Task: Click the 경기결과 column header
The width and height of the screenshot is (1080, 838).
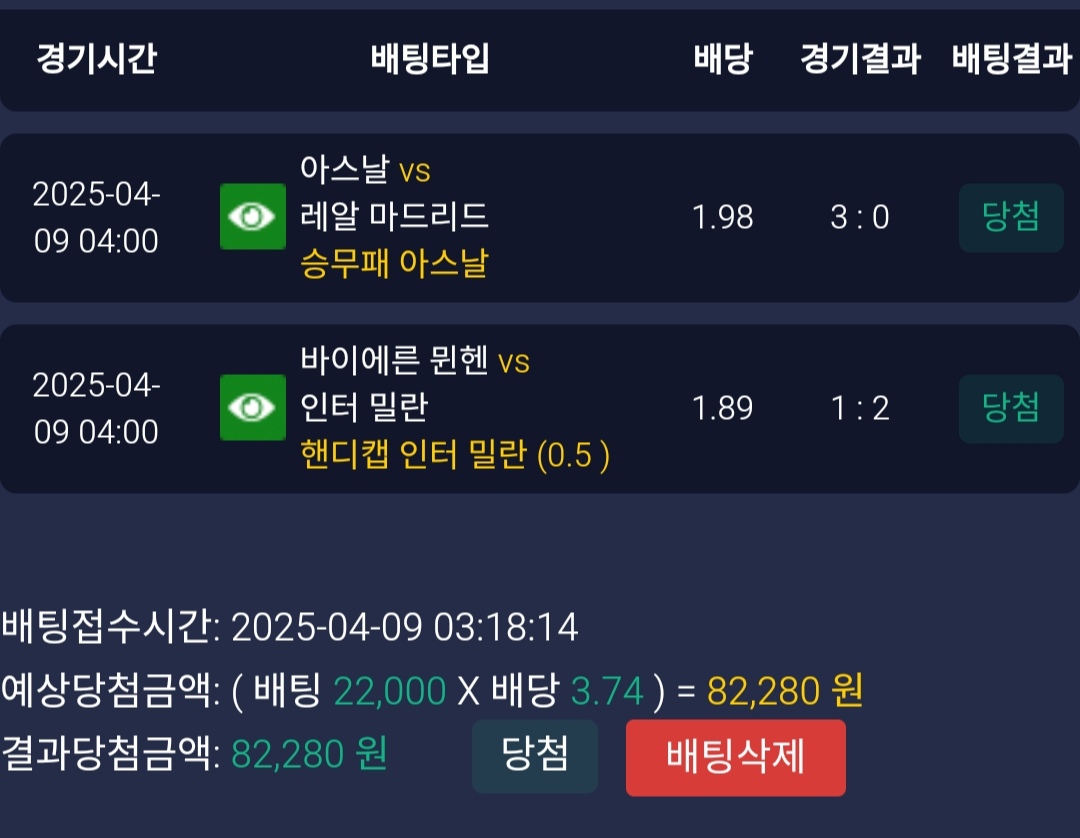Action: tap(860, 59)
